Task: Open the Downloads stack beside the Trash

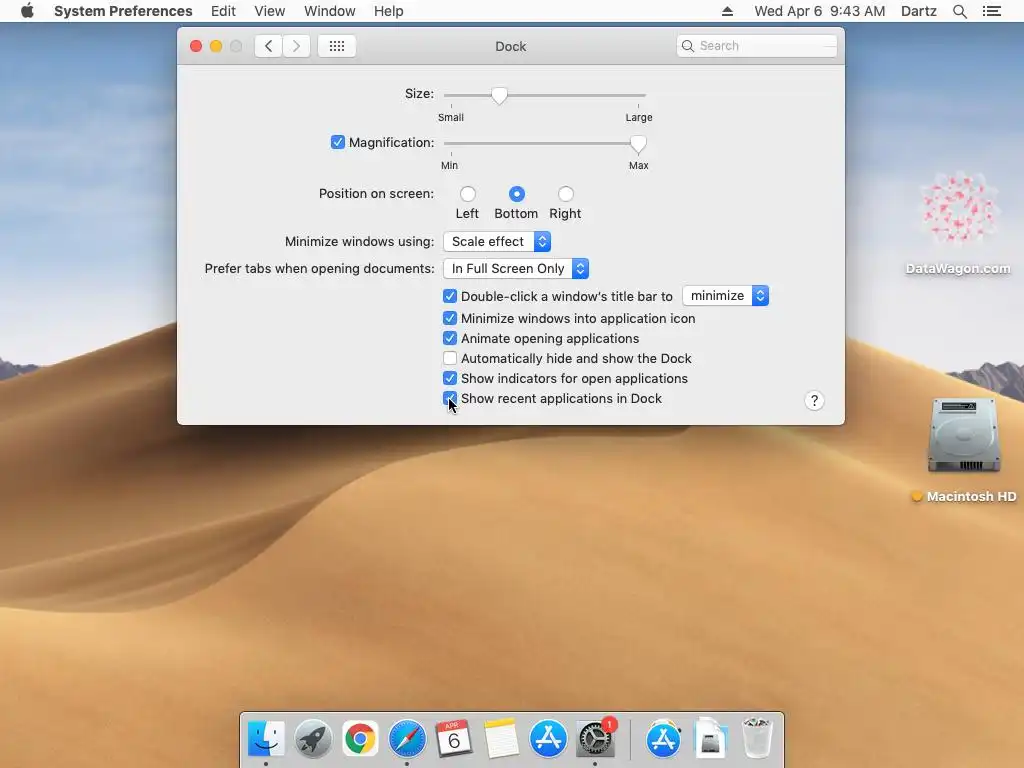Action: [x=711, y=739]
